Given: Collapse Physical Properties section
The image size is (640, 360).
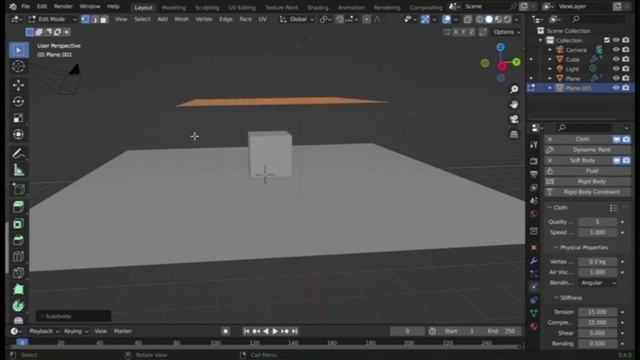Looking at the screenshot, I should pyautogui.click(x=556, y=247).
